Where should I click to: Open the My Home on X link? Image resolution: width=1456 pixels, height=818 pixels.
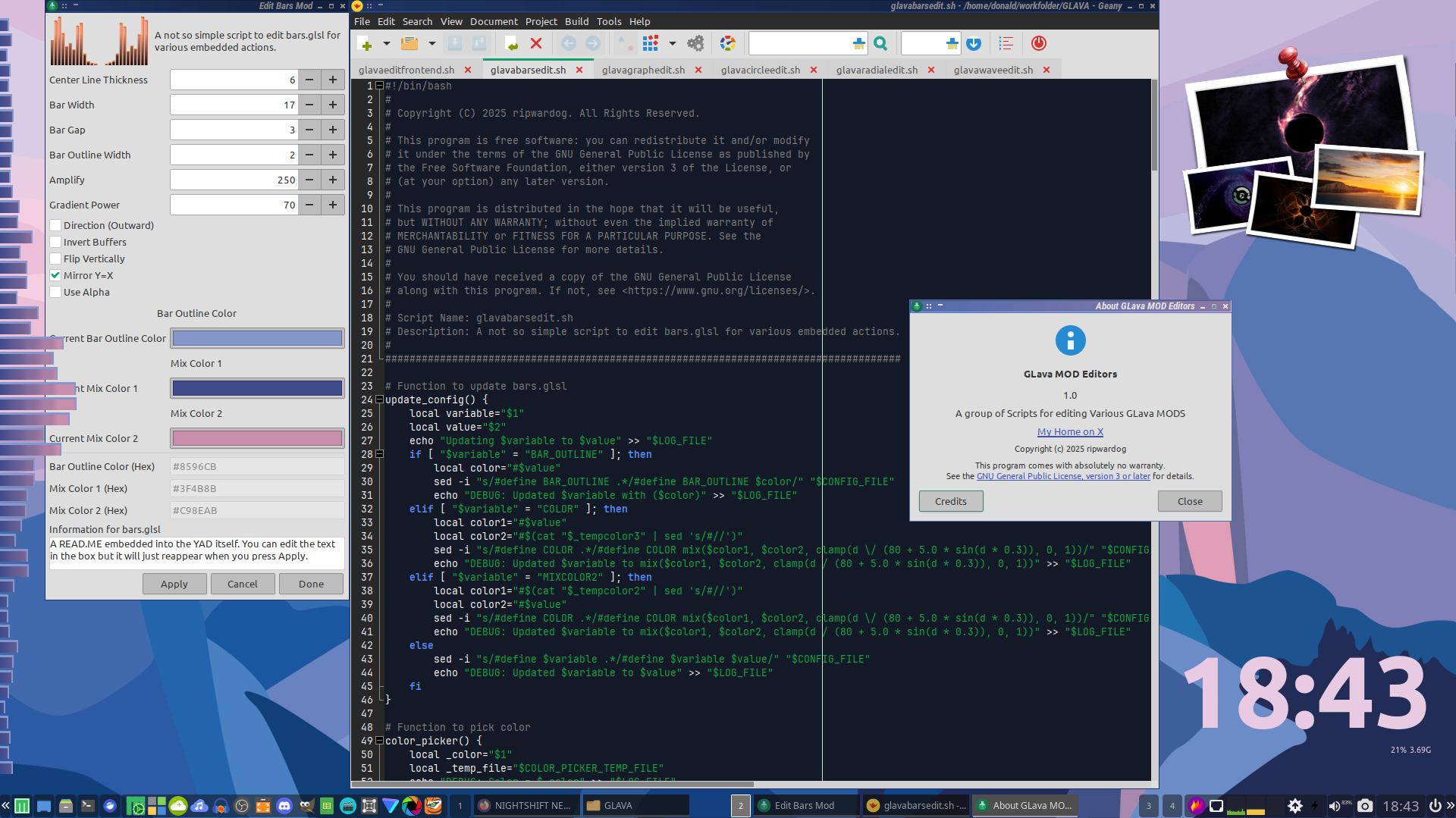(1070, 431)
